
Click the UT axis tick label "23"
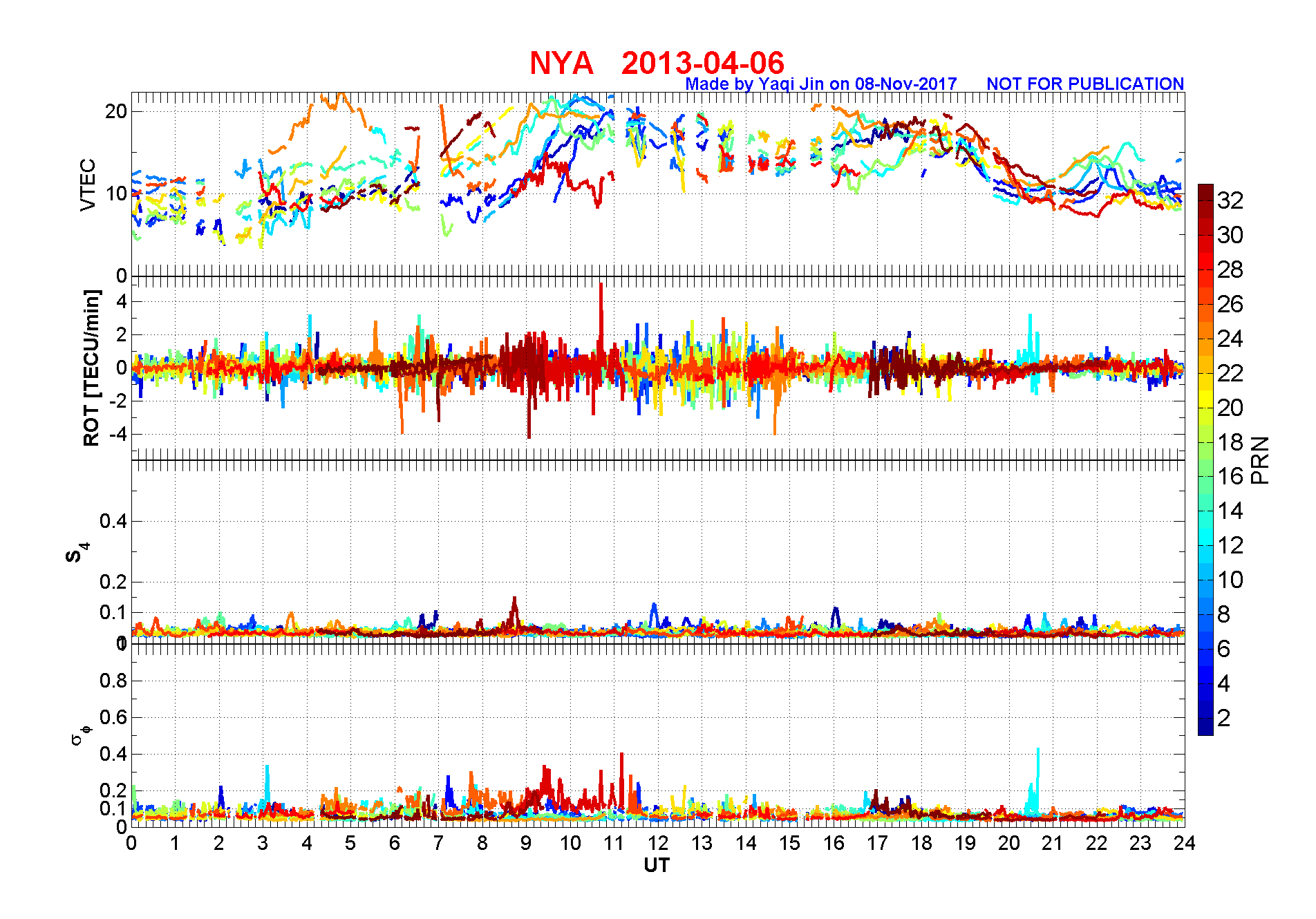pyautogui.click(x=1140, y=843)
